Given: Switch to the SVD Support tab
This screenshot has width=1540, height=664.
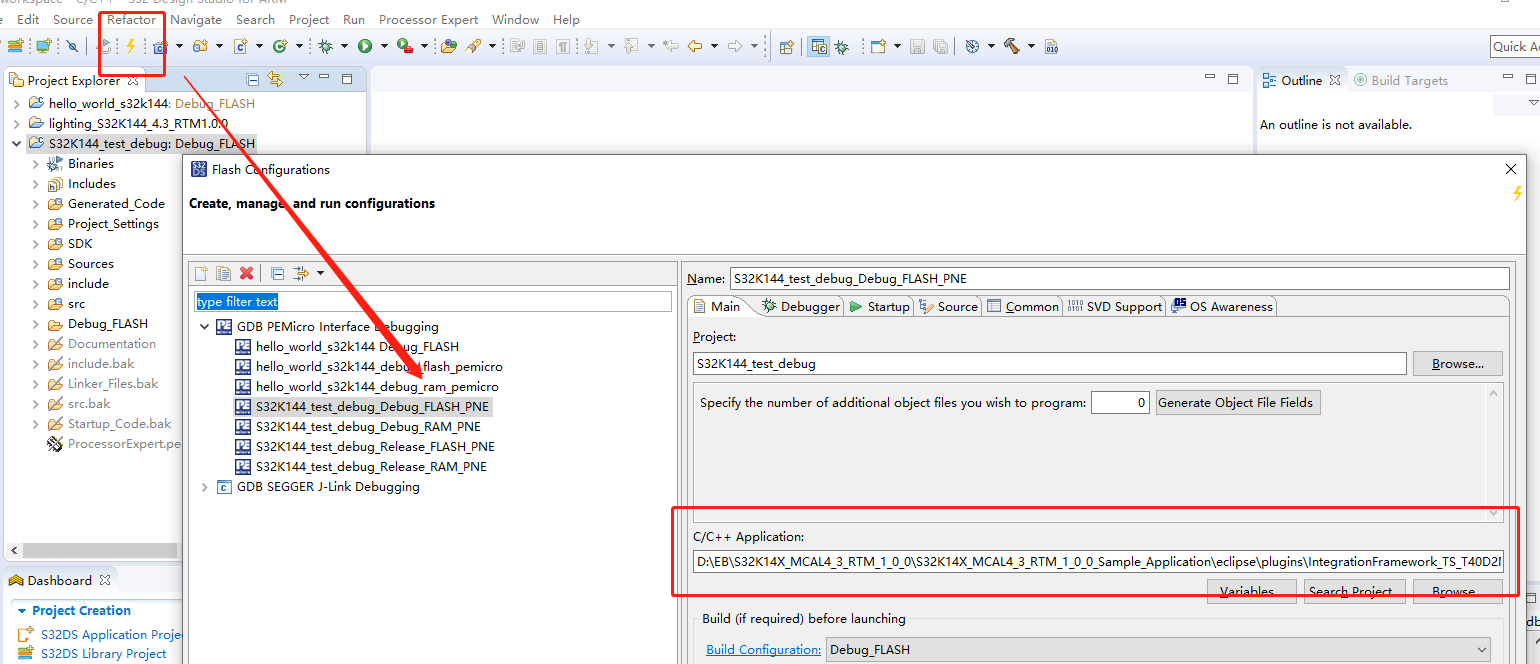Looking at the screenshot, I should click(x=1114, y=307).
